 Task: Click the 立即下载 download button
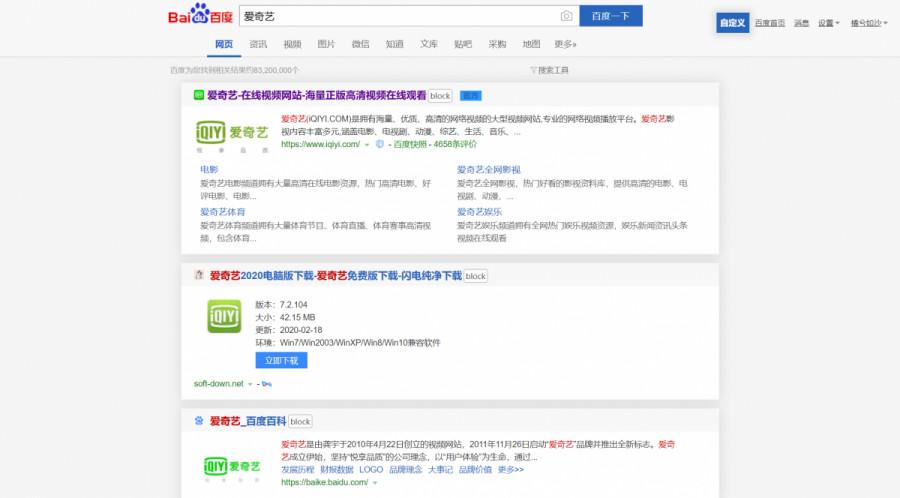coord(281,360)
